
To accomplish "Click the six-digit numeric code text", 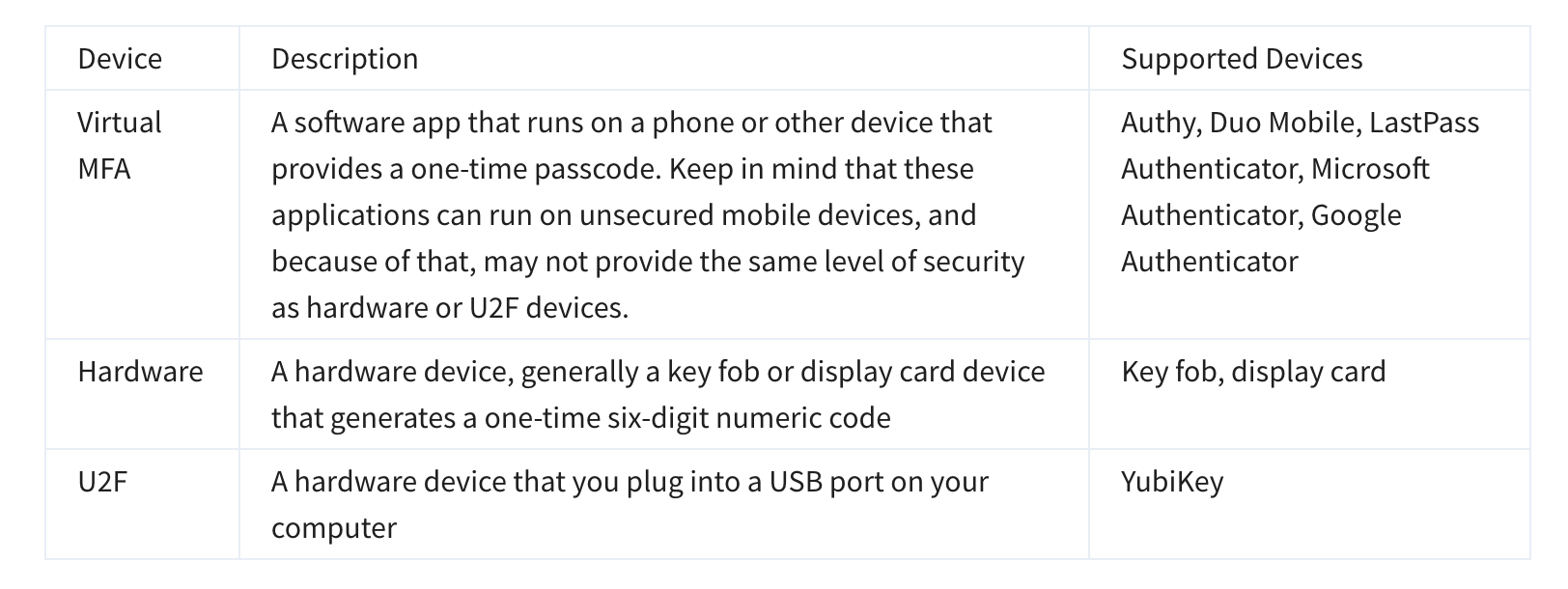I will [x=751, y=418].
